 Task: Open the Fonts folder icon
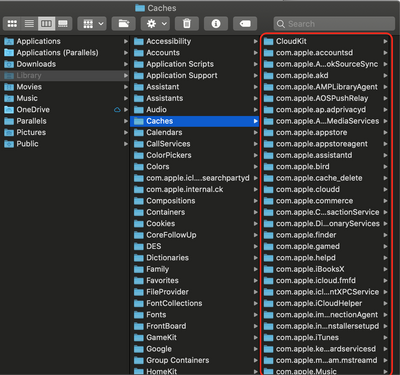[x=139, y=315]
